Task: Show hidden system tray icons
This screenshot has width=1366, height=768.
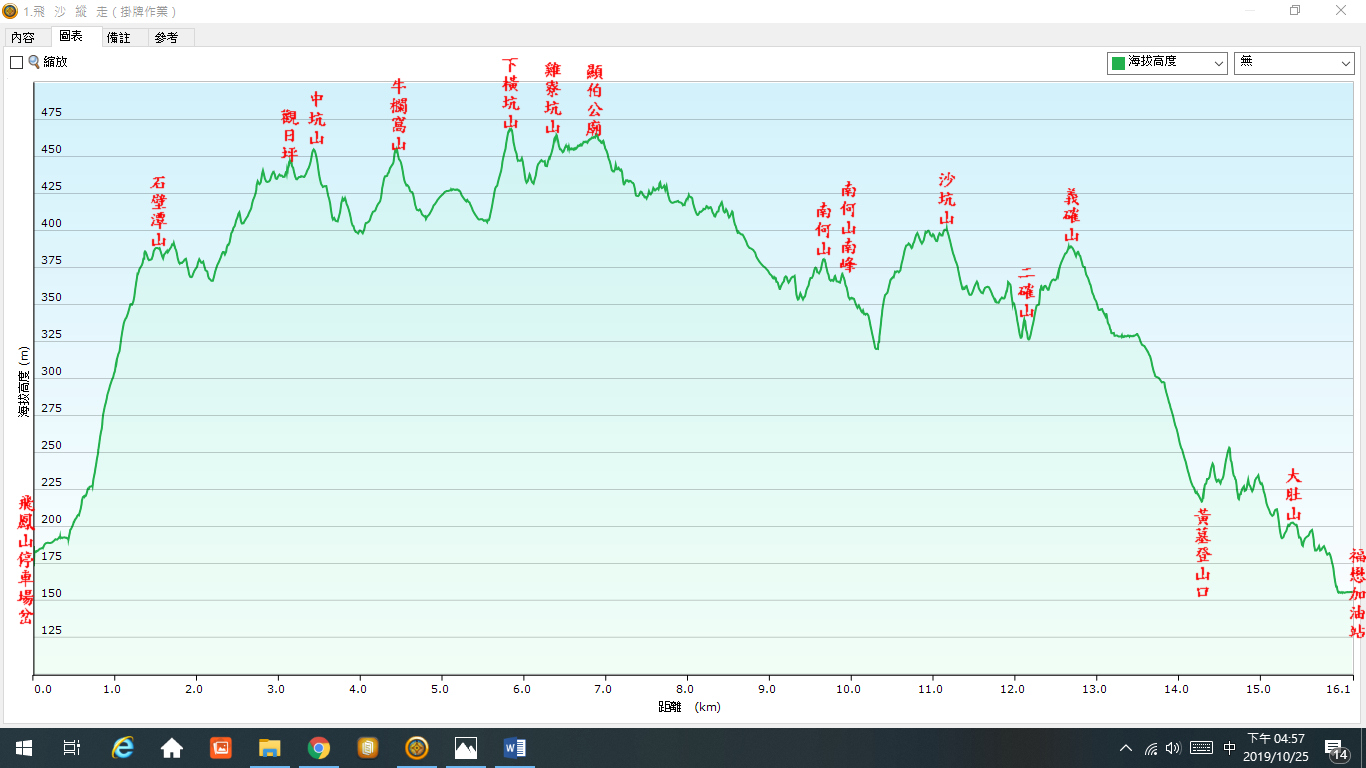Action: coord(1126,748)
